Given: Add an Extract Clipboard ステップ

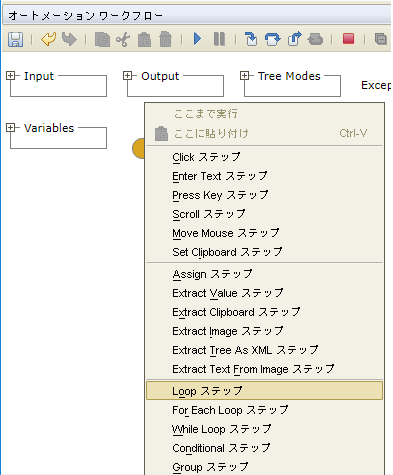Looking at the screenshot, I should click(x=264, y=312).
